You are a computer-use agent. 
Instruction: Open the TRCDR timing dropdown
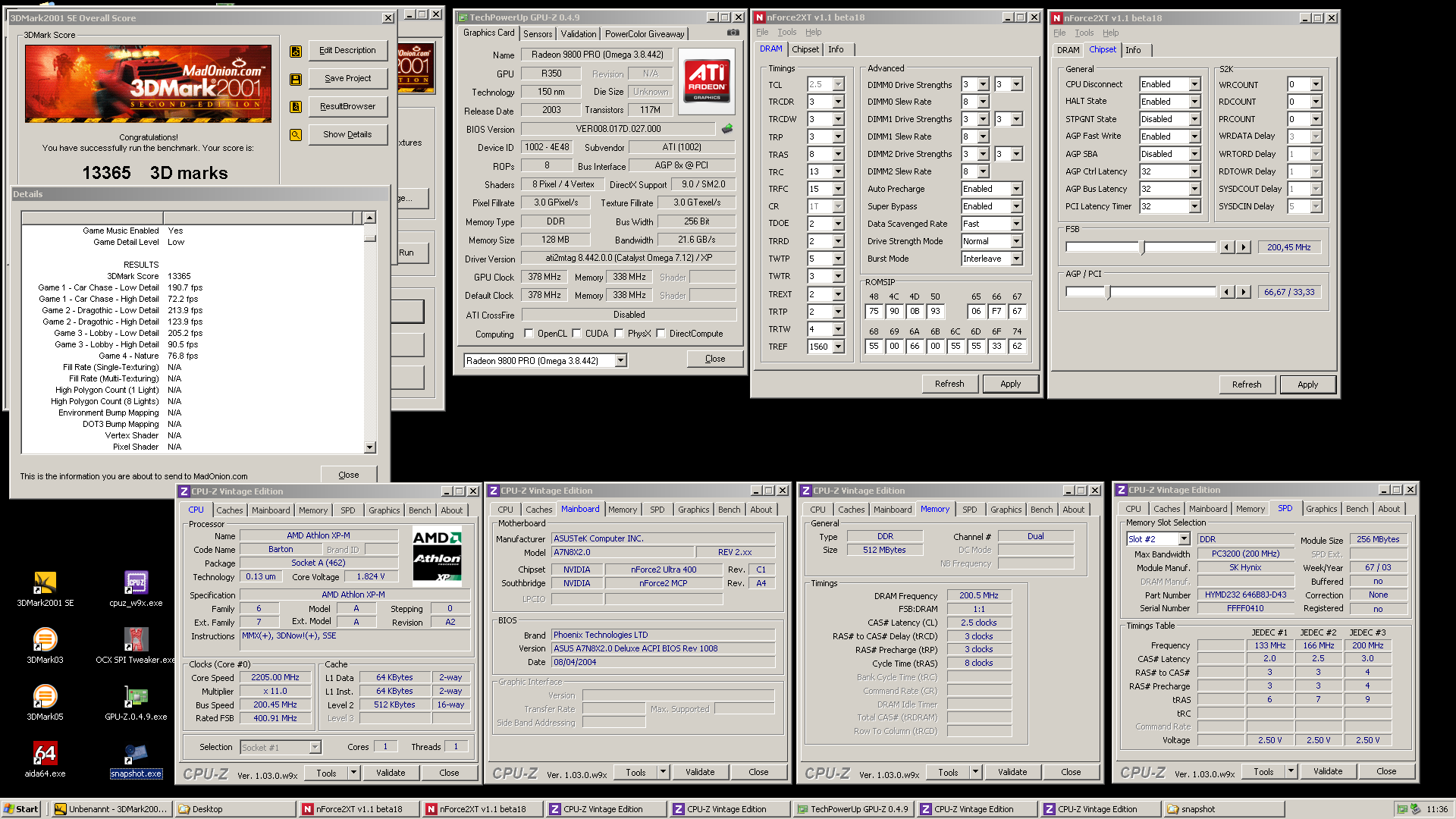[x=838, y=102]
